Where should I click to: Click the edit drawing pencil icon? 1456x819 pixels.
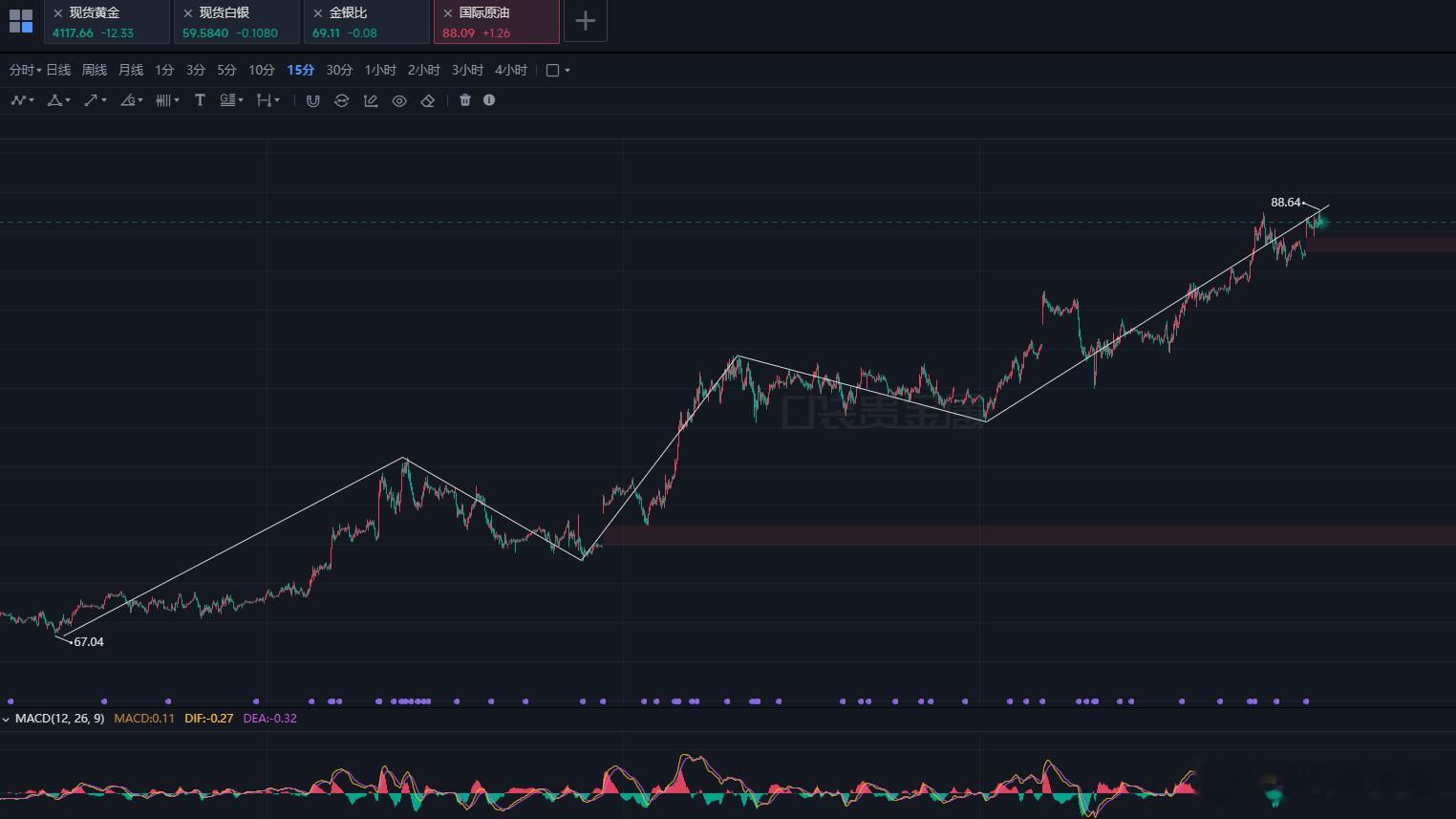click(x=371, y=100)
